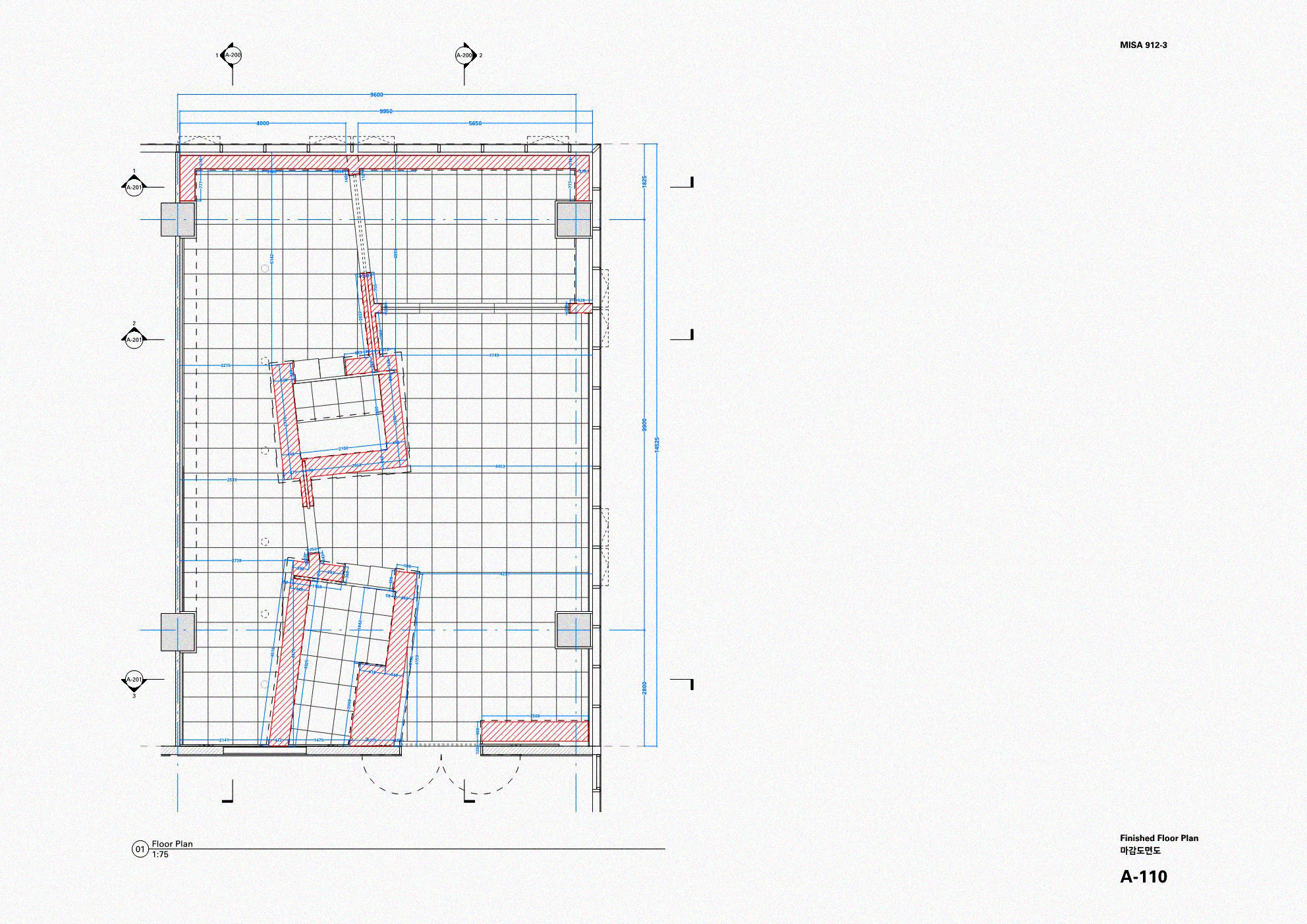Click the A-110 sheet number

(1143, 877)
